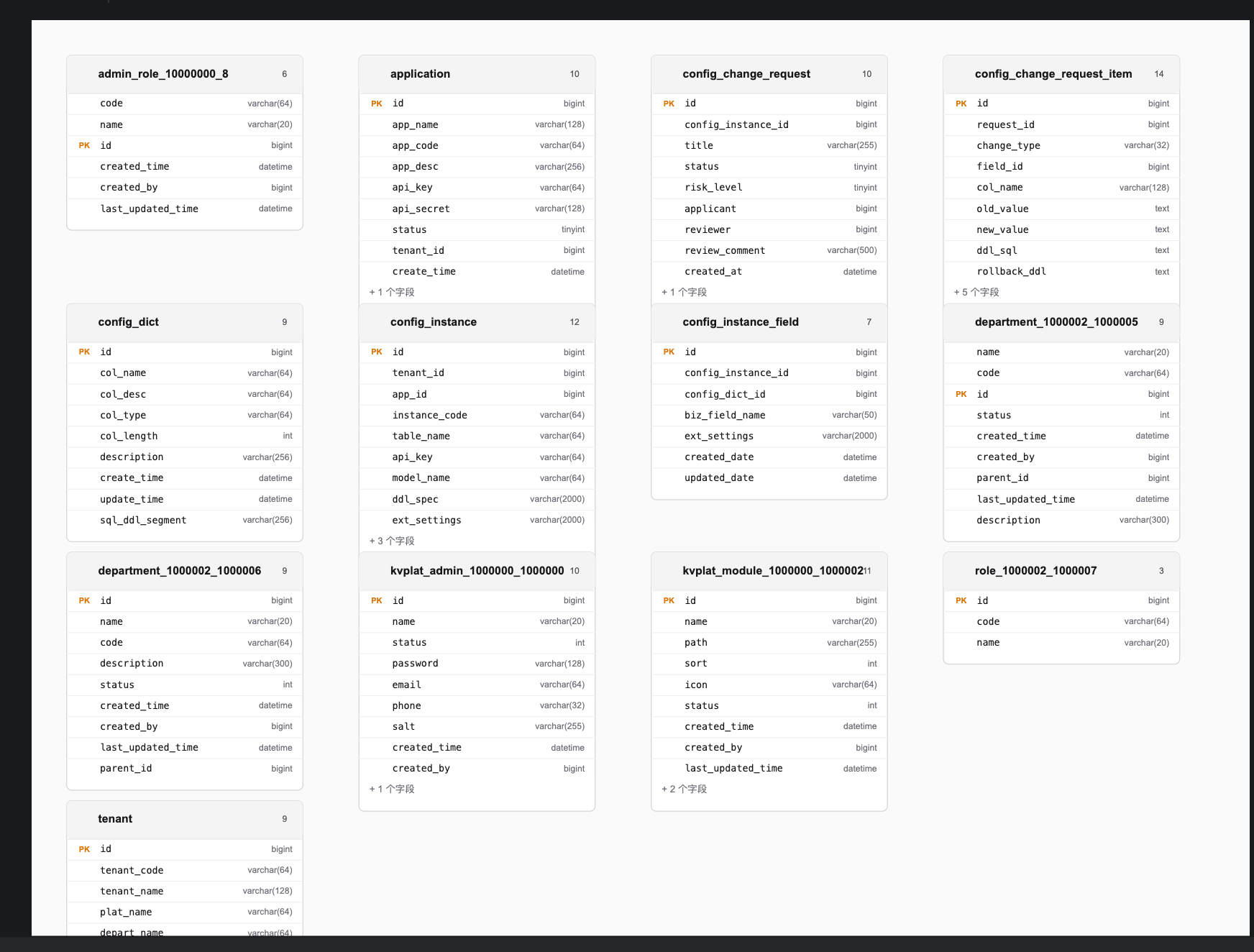Select instance_code field in config_instance

coord(477,415)
